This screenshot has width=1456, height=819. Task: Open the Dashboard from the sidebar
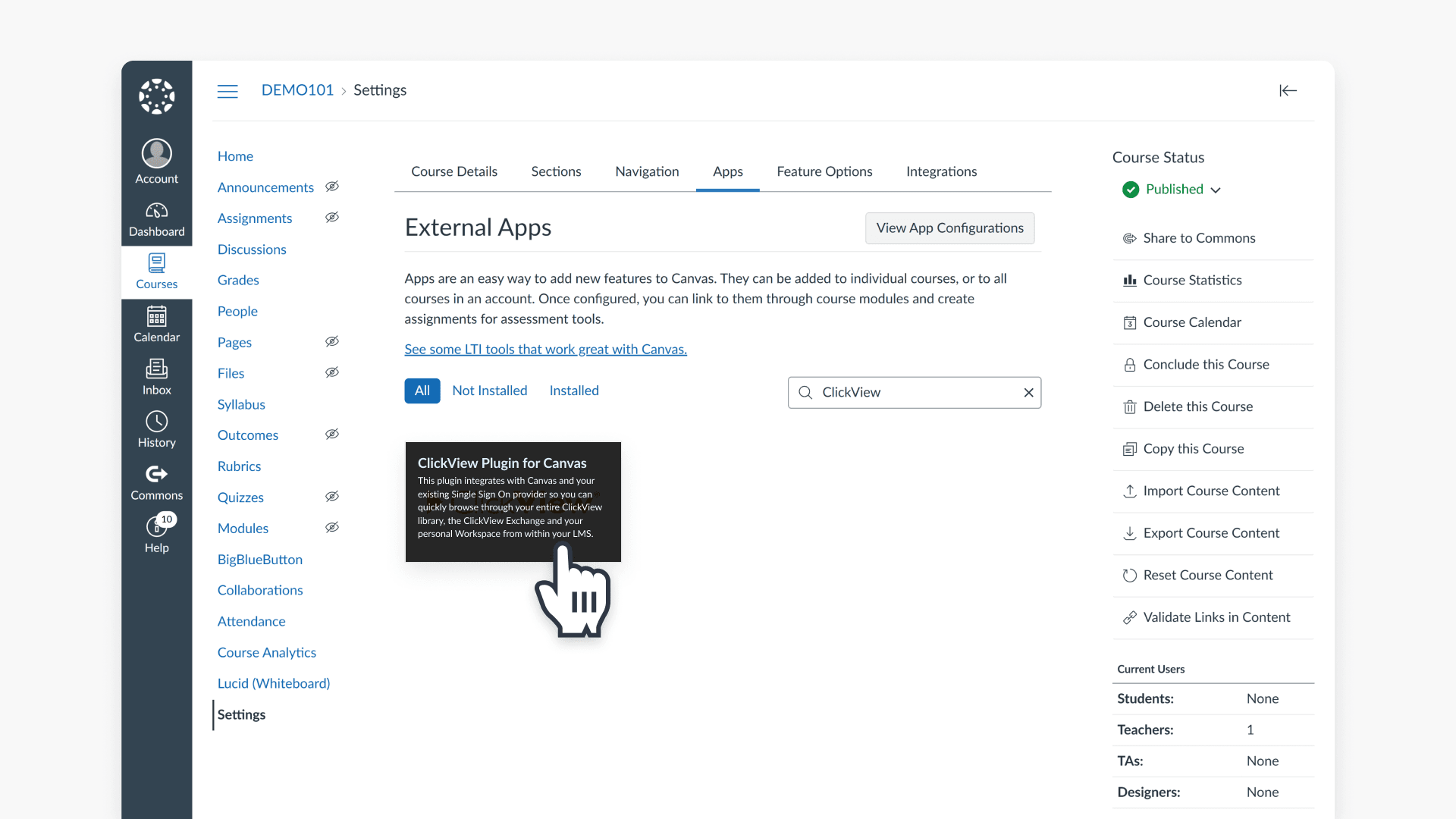(x=156, y=218)
